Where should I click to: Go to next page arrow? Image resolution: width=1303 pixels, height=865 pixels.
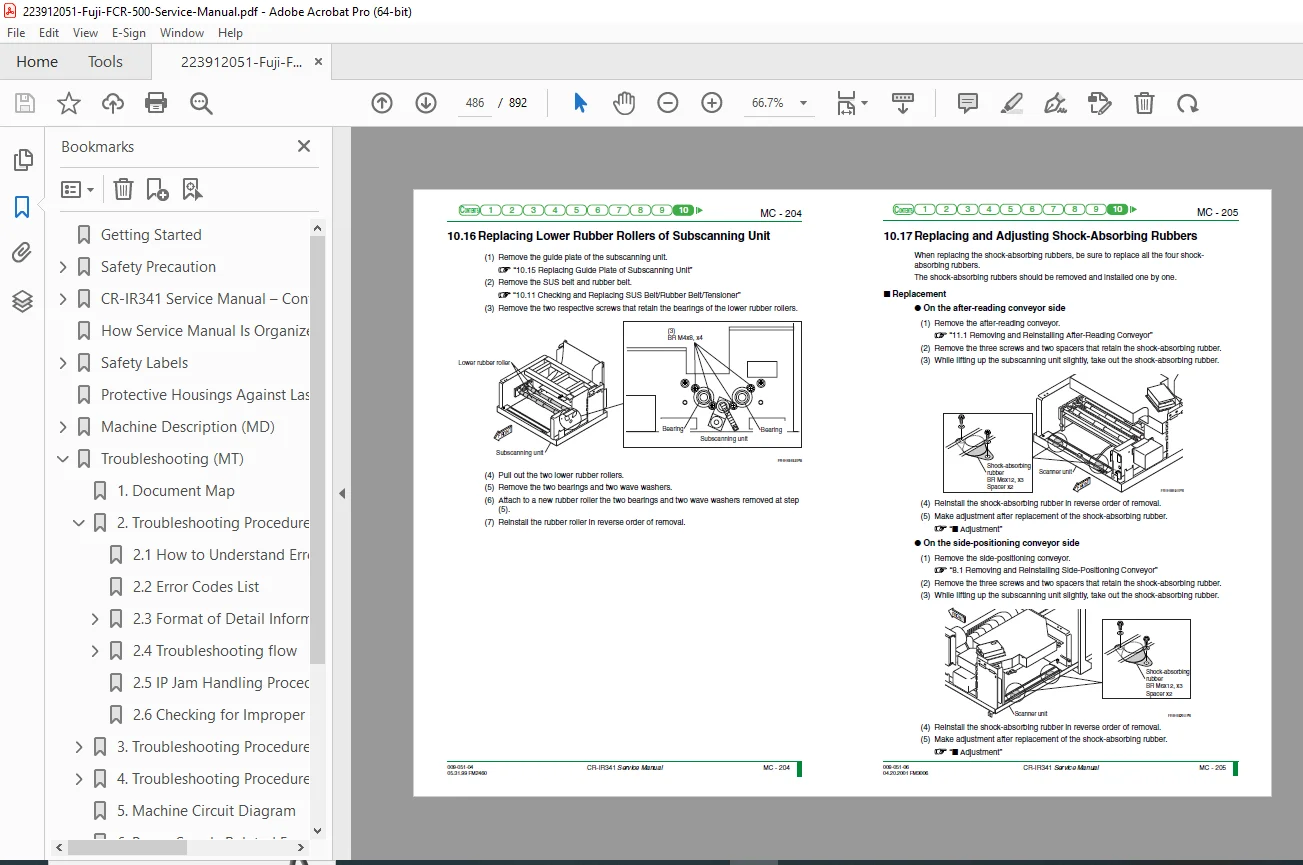coord(426,103)
